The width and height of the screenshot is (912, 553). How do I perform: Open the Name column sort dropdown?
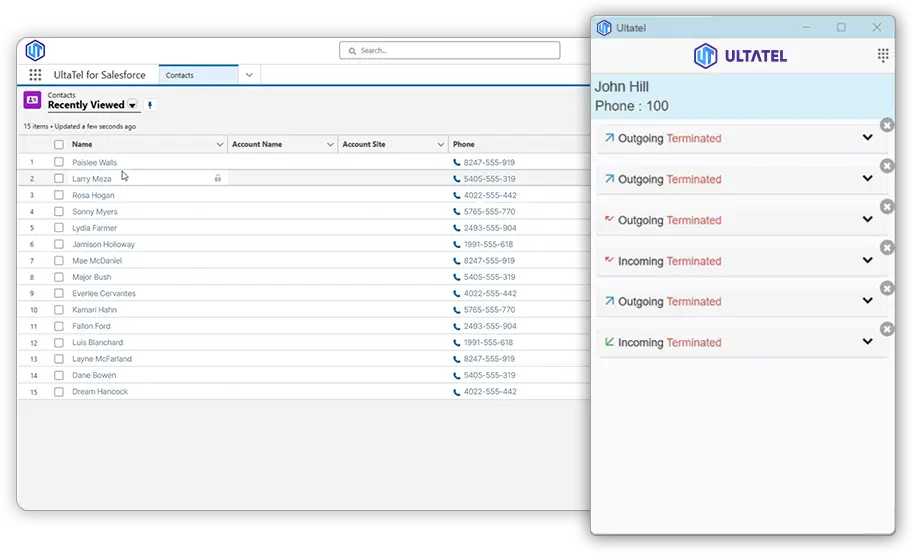(x=220, y=145)
